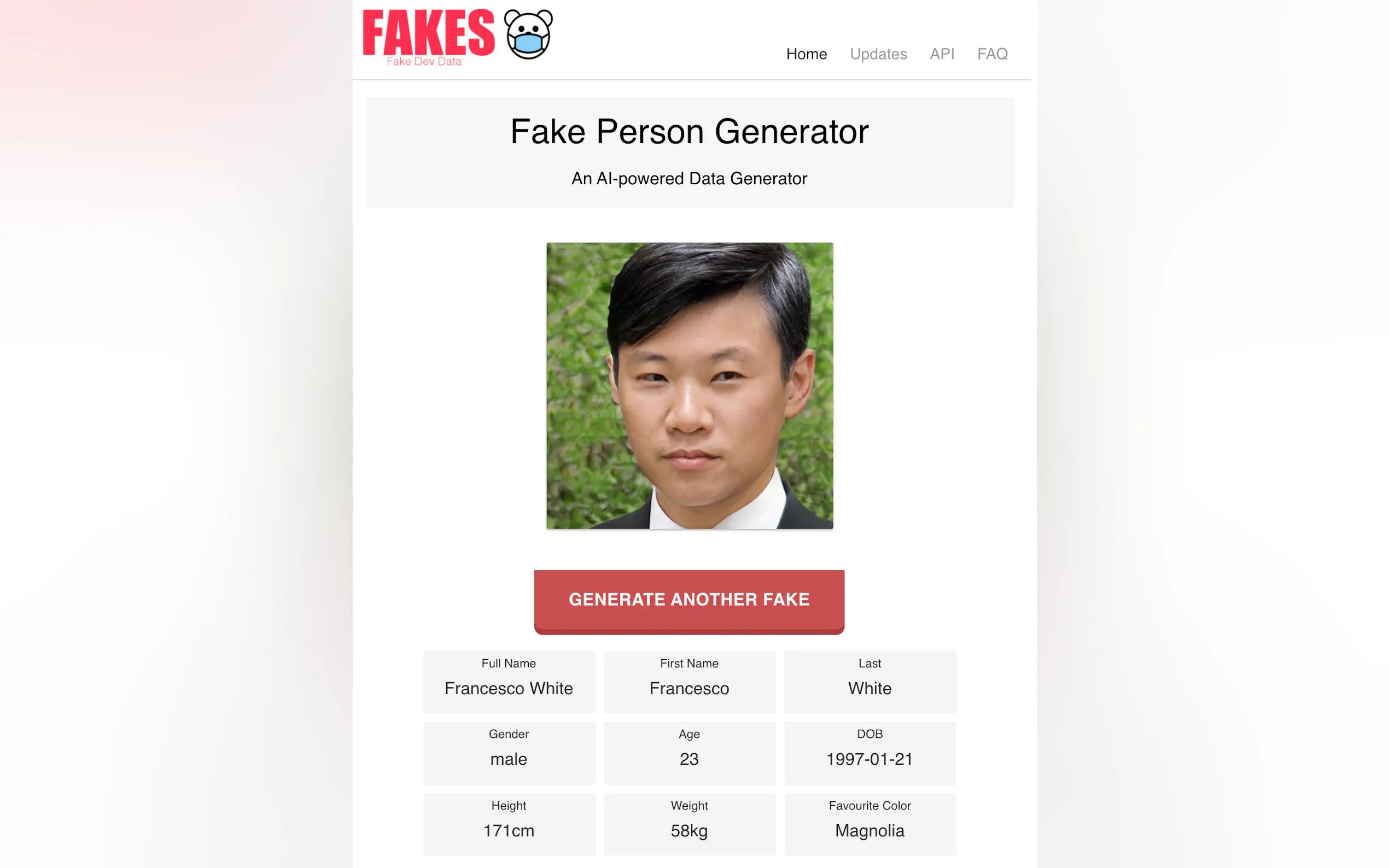Open the FAQ page link
1389x868 pixels.
click(992, 54)
